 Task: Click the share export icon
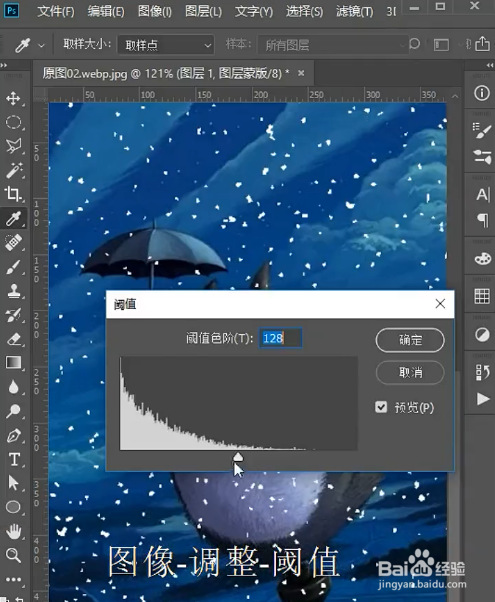click(482, 44)
